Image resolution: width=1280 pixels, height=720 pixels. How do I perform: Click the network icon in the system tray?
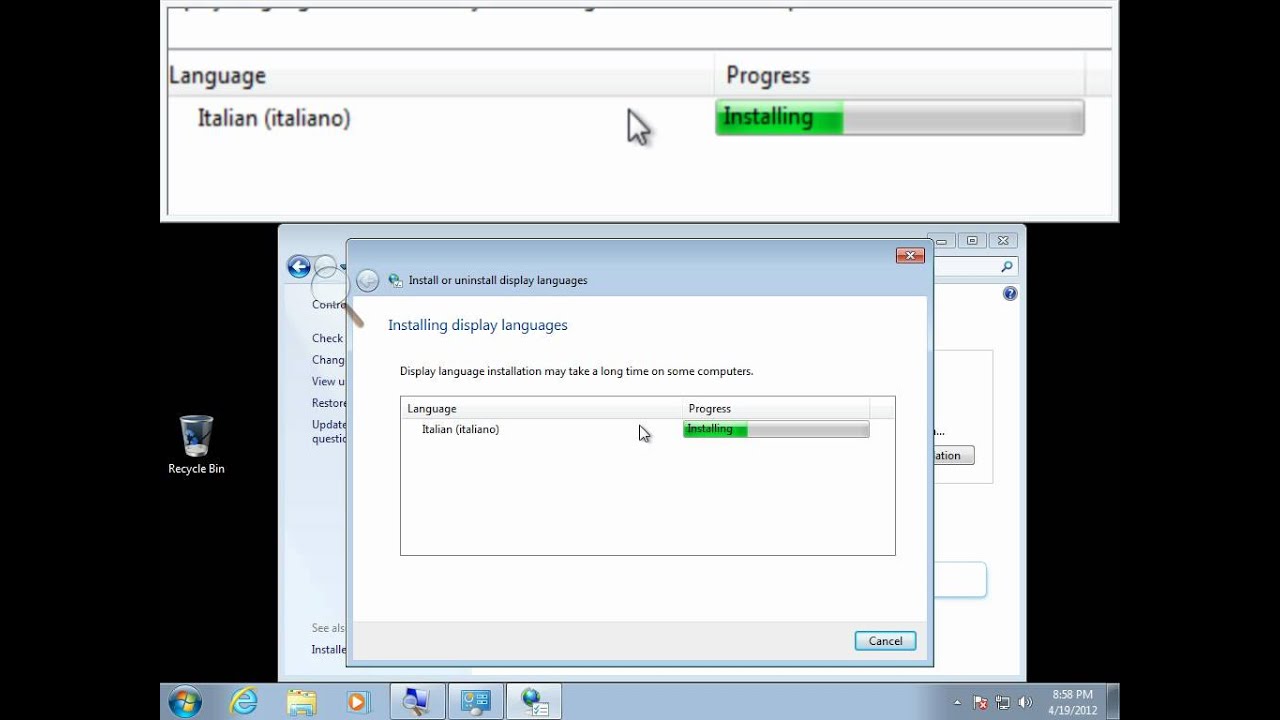click(x=1002, y=703)
